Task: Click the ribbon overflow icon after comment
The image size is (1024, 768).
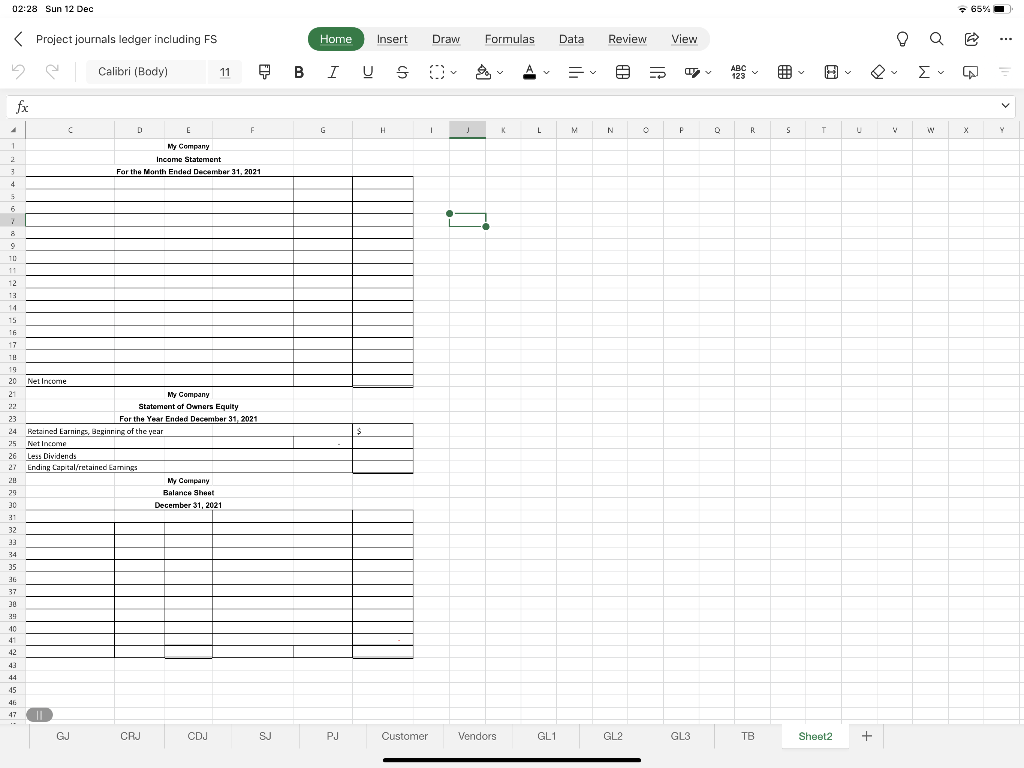Action: (x=1004, y=72)
